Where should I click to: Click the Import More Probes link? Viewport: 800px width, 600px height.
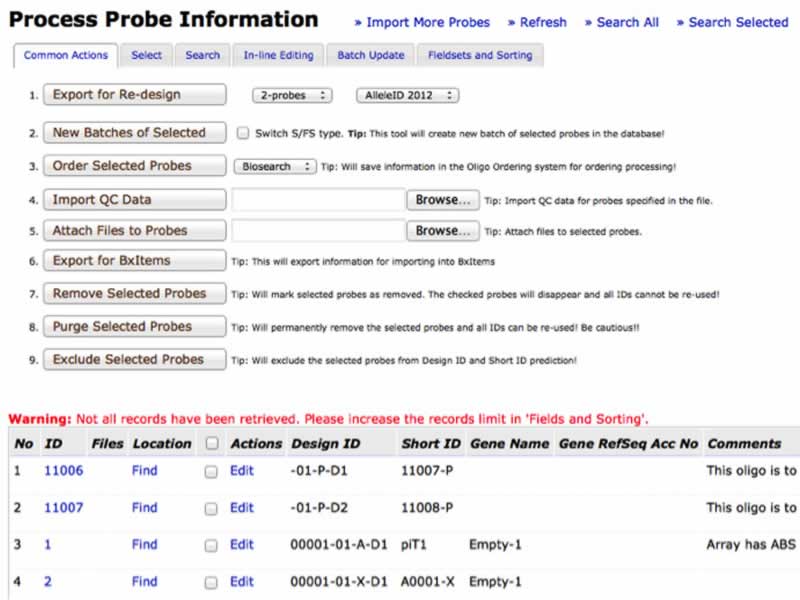coord(422,22)
